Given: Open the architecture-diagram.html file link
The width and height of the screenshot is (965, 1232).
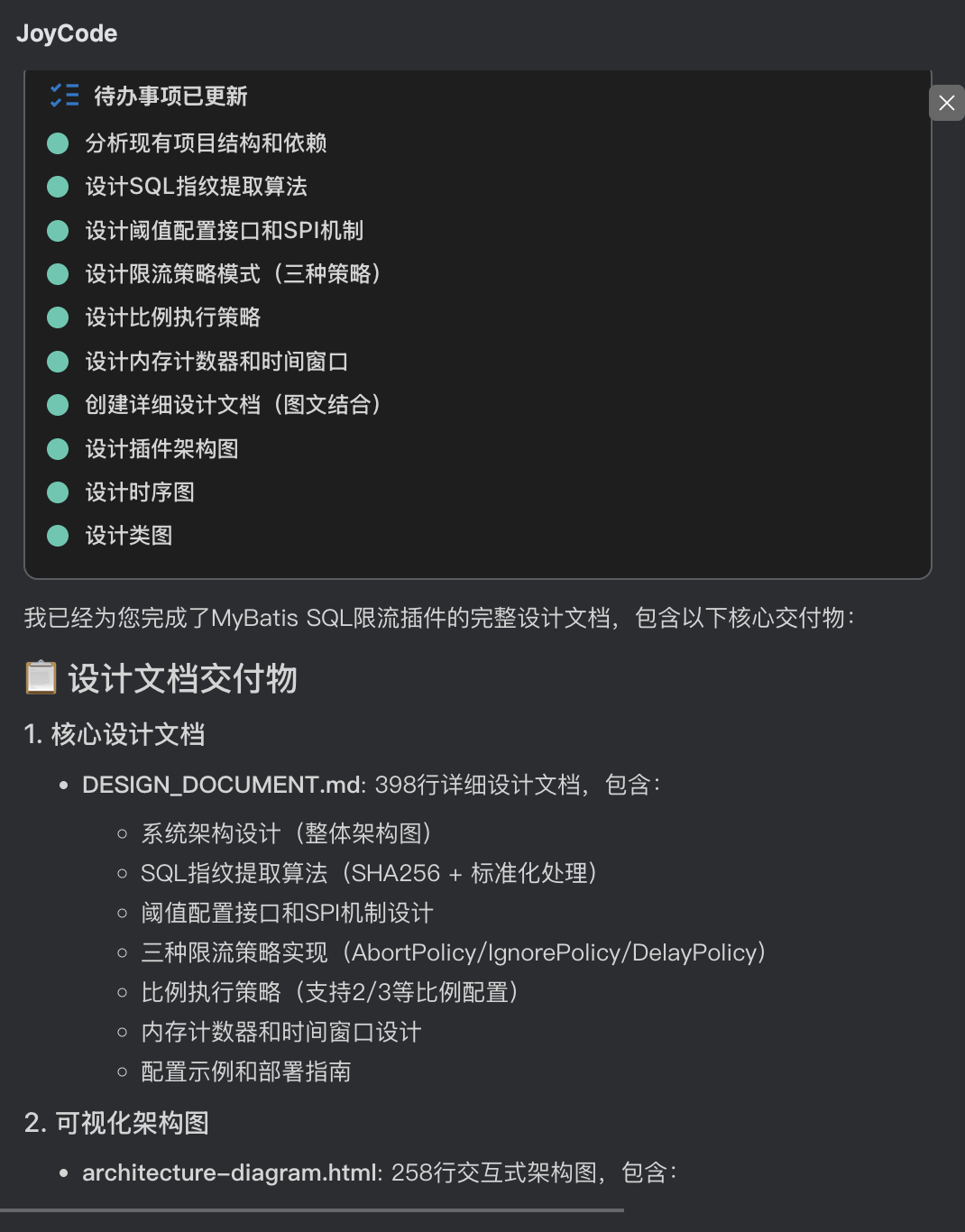Looking at the screenshot, I should pyautogui.click(x=230, y=1172).
